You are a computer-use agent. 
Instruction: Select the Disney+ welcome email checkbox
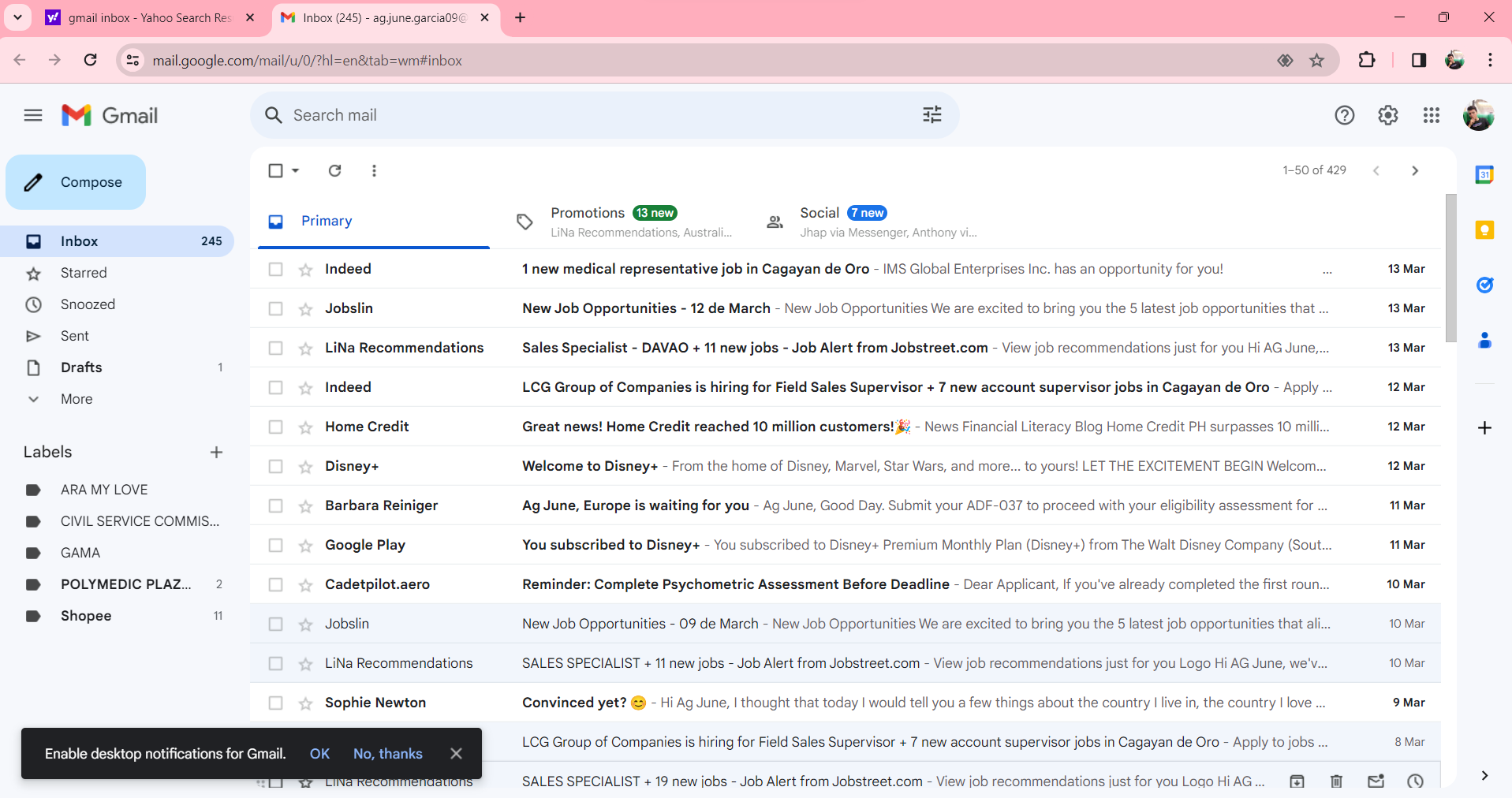click(x=275, y=466)
